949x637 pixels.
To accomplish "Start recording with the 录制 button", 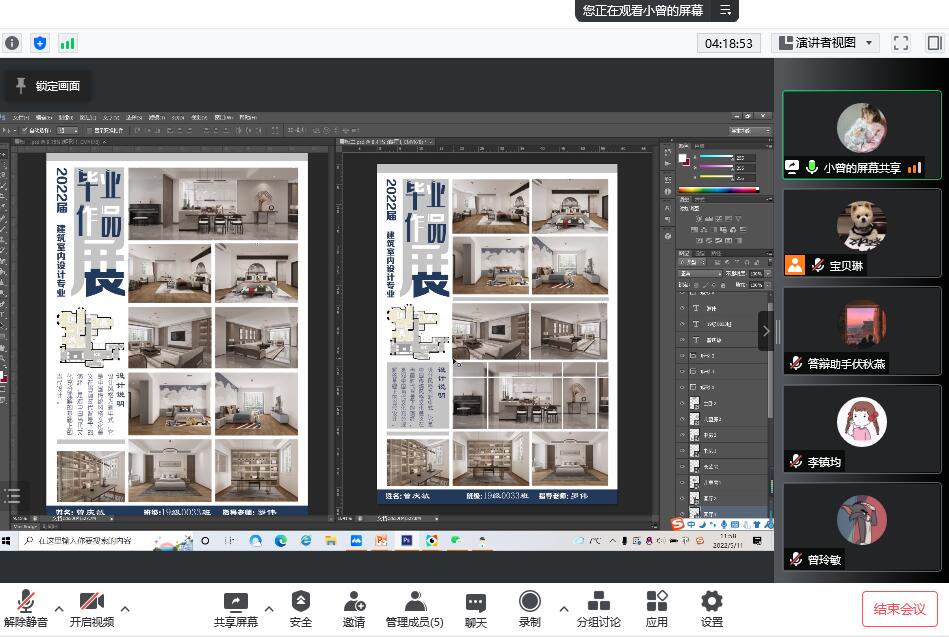I will click(x=530, y=601).
